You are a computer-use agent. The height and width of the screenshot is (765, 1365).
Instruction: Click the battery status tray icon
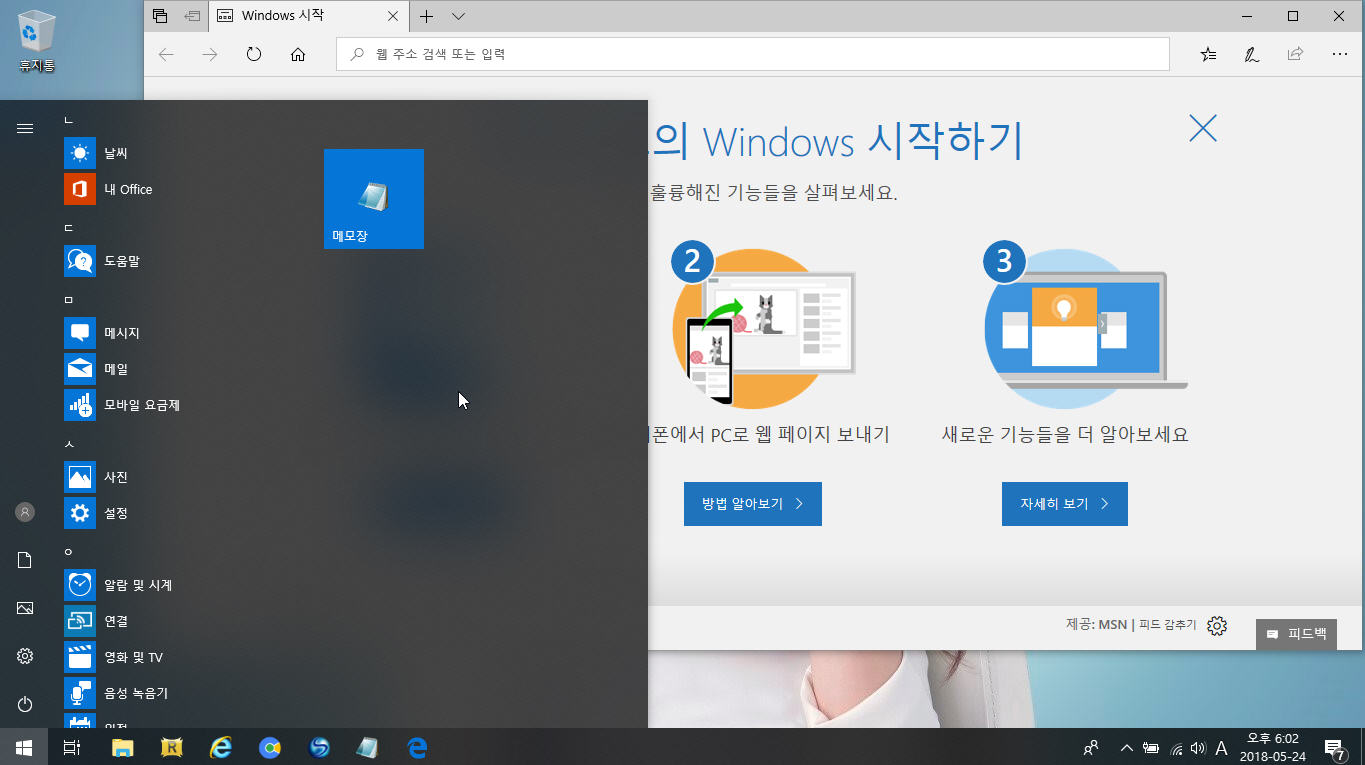coord(1151,747)
